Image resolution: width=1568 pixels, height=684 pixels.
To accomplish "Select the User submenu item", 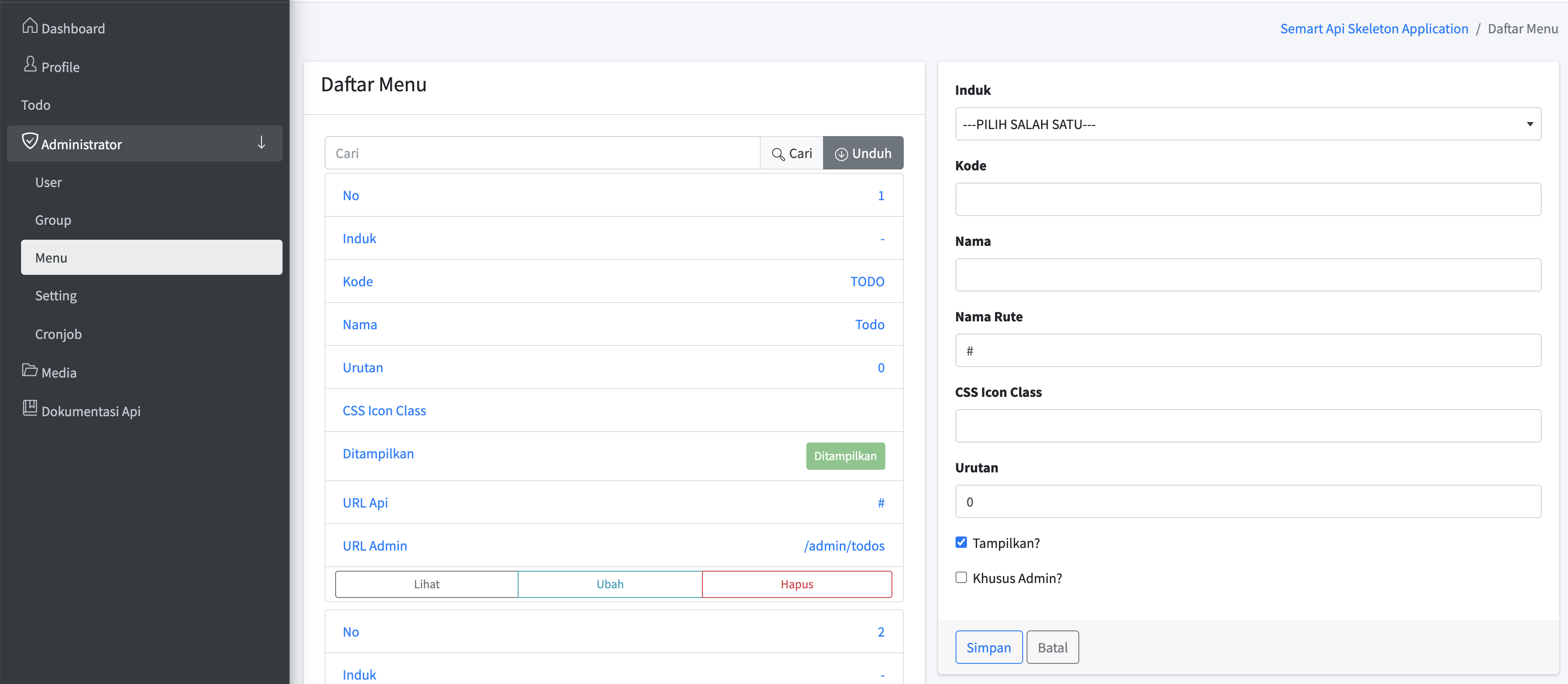I will click(x=48, y=183).
